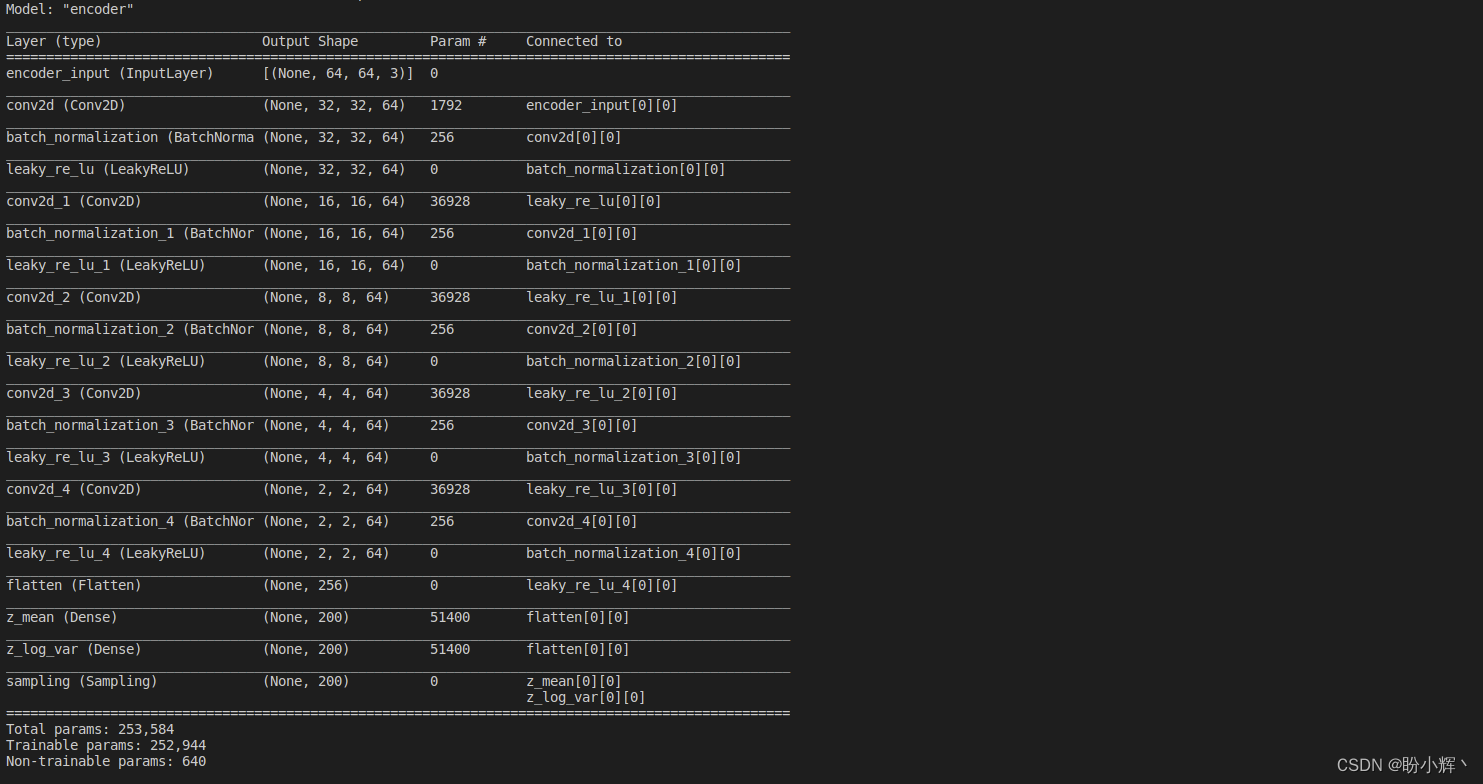This screenshot has height=784, width=1483.
Task: Select 'batch_normalization_1 (BatchNor' layer name
Action: pos(130,233)
